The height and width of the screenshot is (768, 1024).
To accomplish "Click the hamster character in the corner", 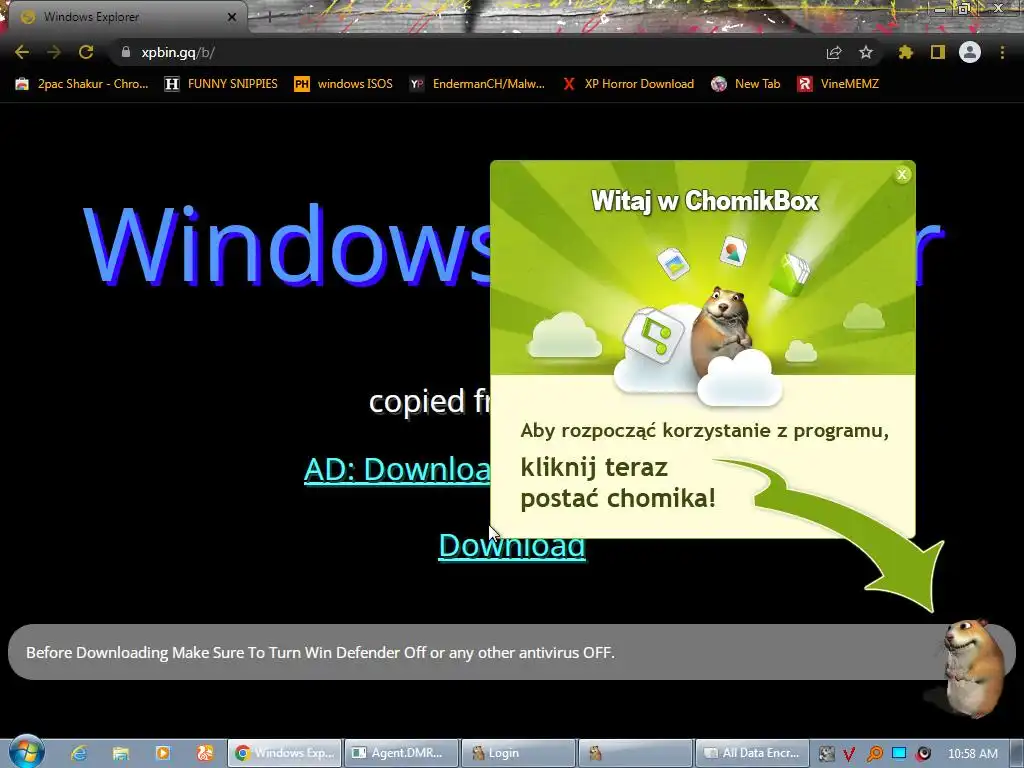I will point(971,667).
